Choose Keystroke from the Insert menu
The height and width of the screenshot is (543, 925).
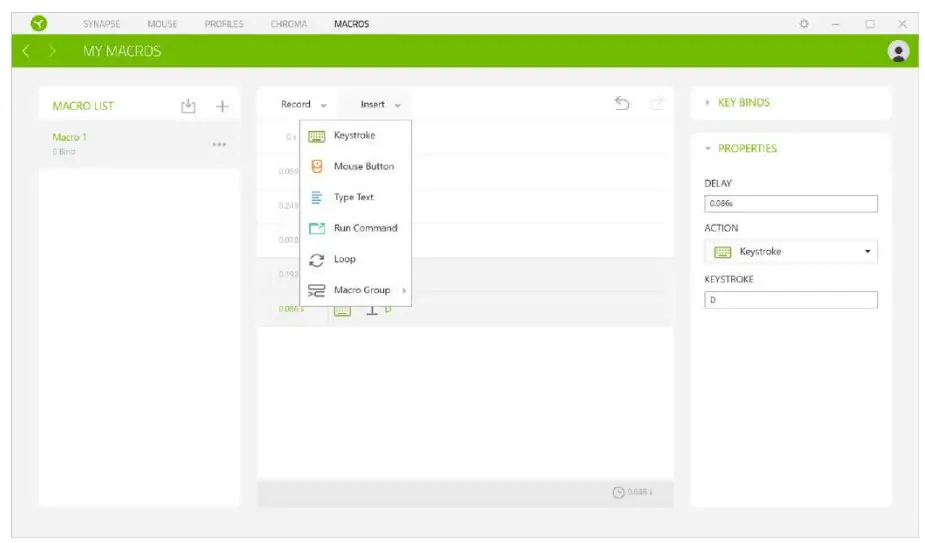355,136
